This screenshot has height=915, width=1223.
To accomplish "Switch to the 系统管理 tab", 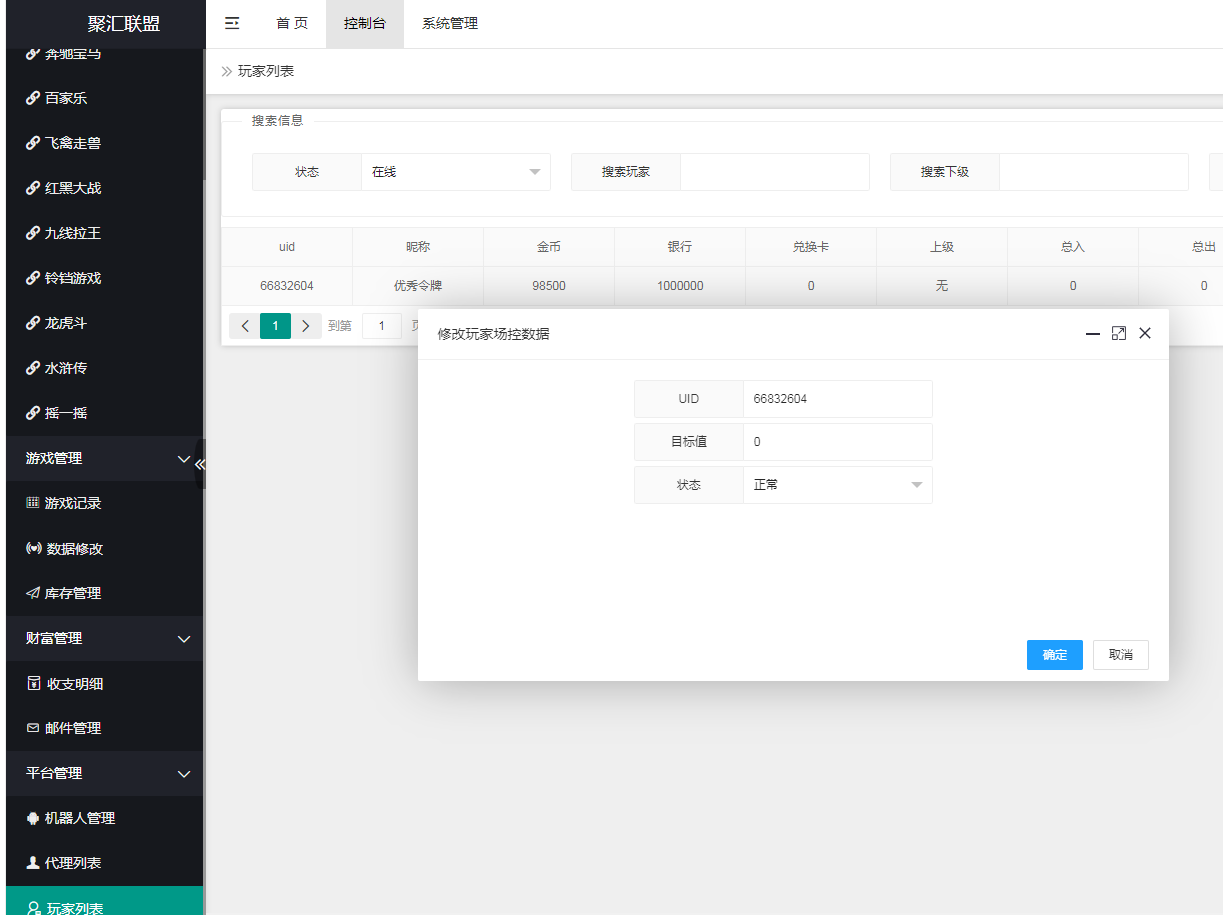I will (x=449, y=23).
